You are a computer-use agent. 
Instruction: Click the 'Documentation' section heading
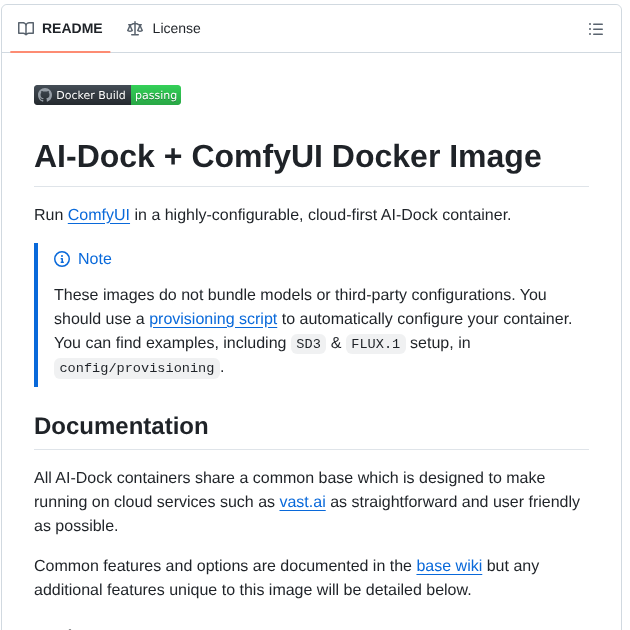(121, 426)
